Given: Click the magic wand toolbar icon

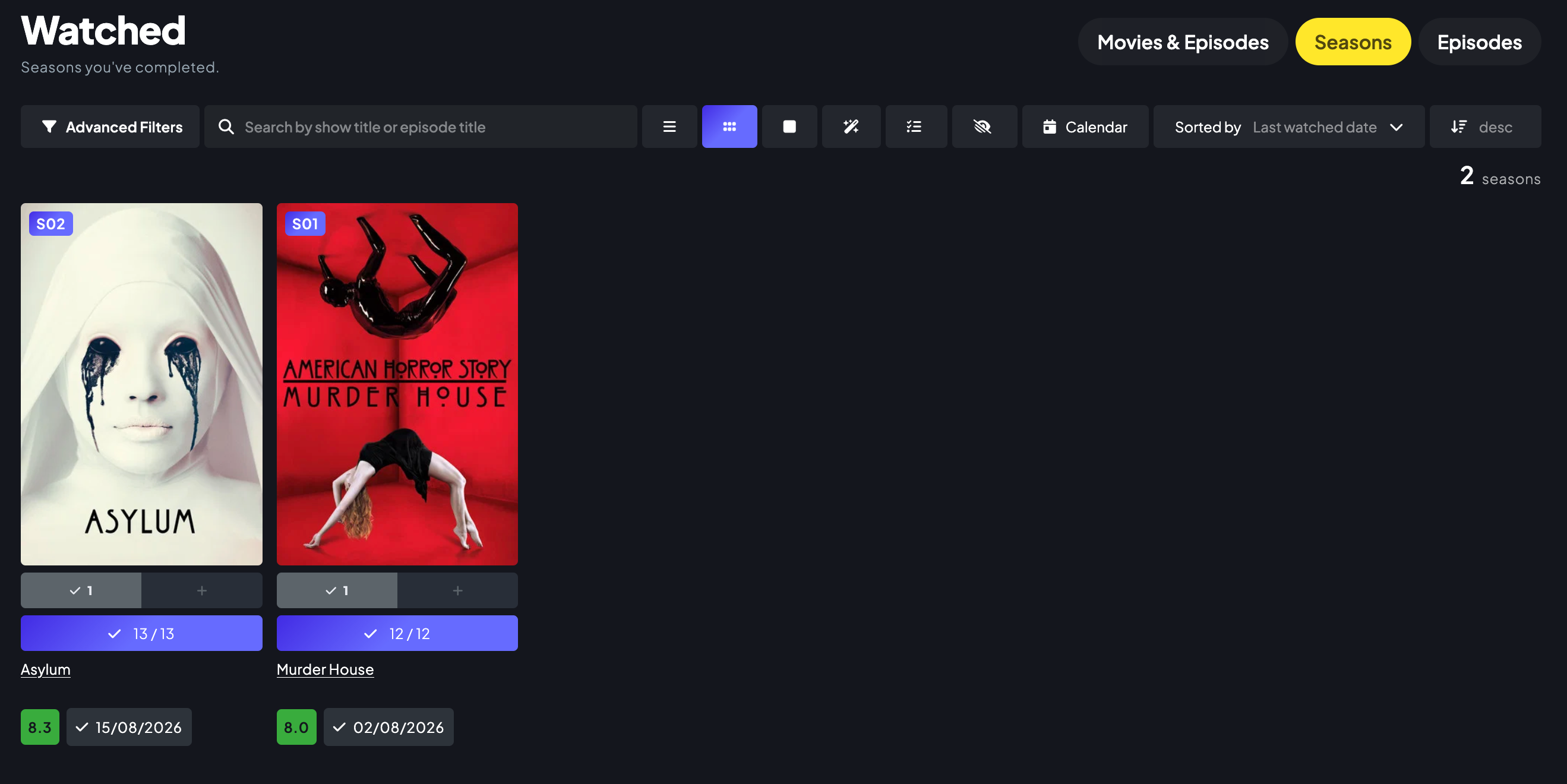Looking at the screenshot, I should pos(851,127).
